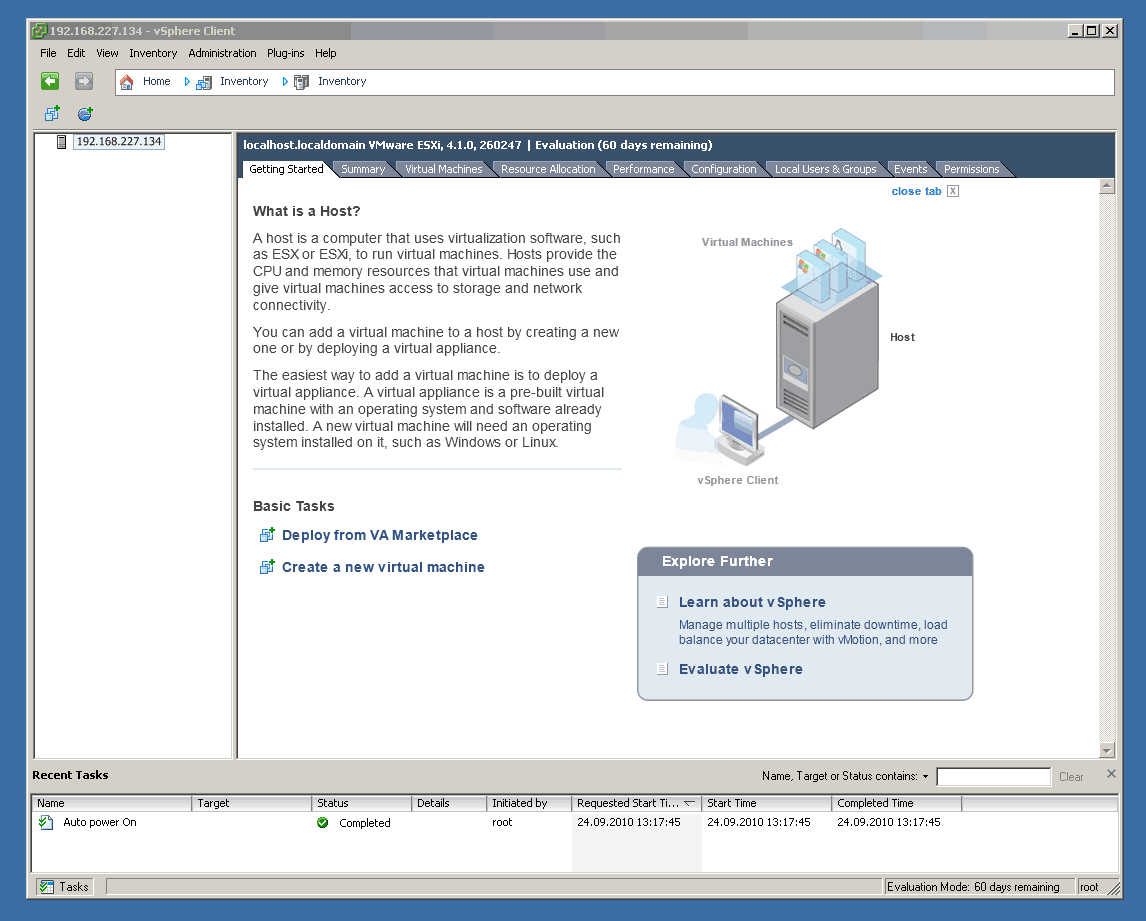Click the close tab X box

click(x=953, y=192)
